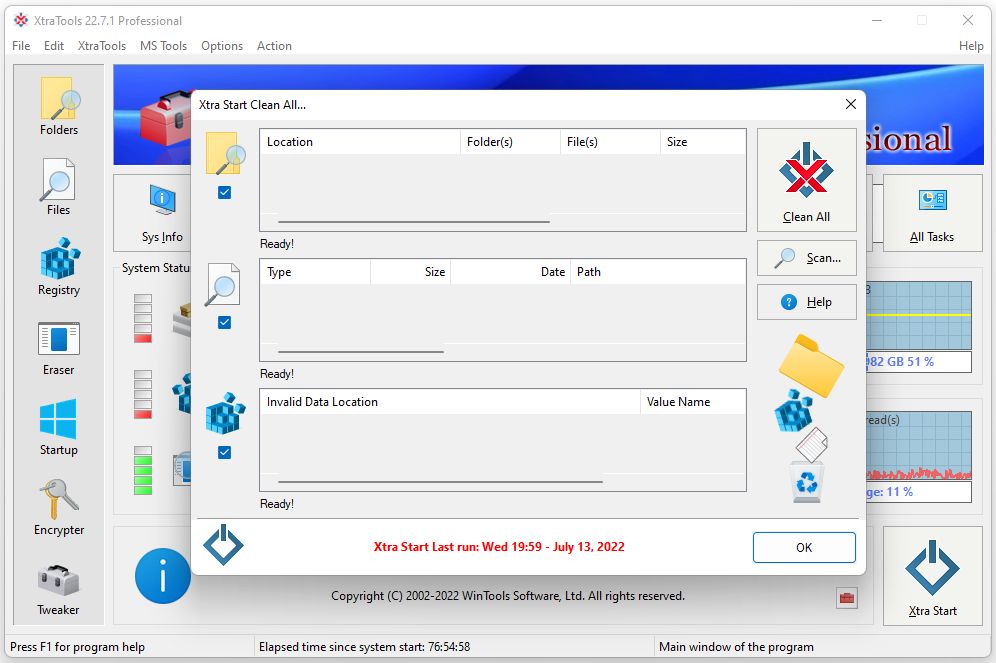
Task: Open the Encrypter tool
Action: pos(59,507)
